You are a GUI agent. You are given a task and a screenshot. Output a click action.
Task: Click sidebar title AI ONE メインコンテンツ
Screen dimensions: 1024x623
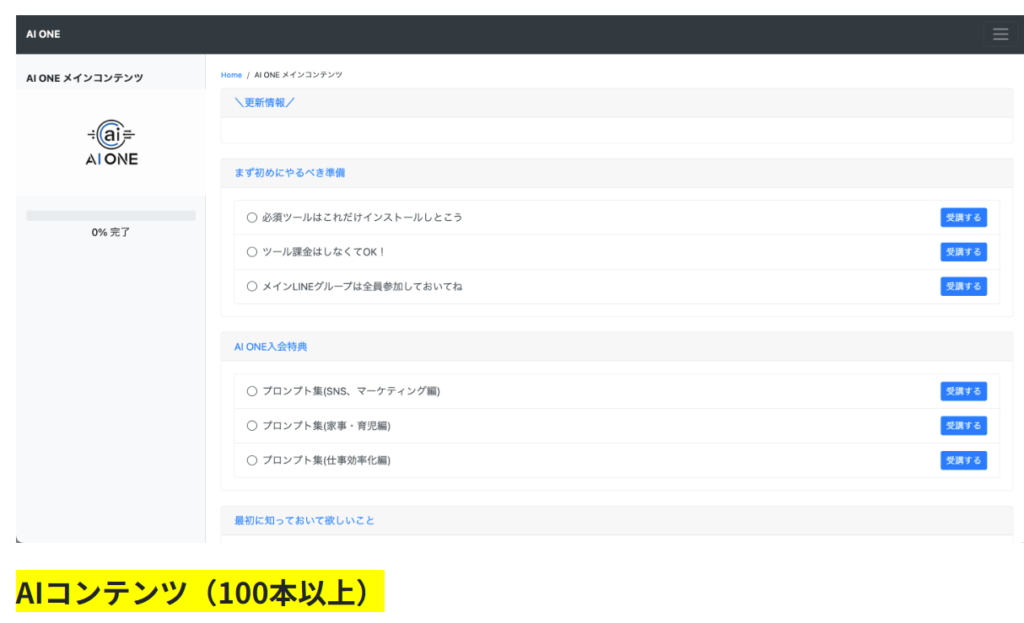(85, 78)
